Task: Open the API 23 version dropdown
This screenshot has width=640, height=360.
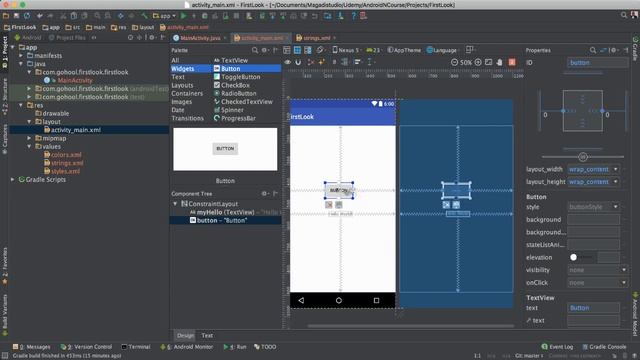Action: pyautogui.click(x=374, y=50)
